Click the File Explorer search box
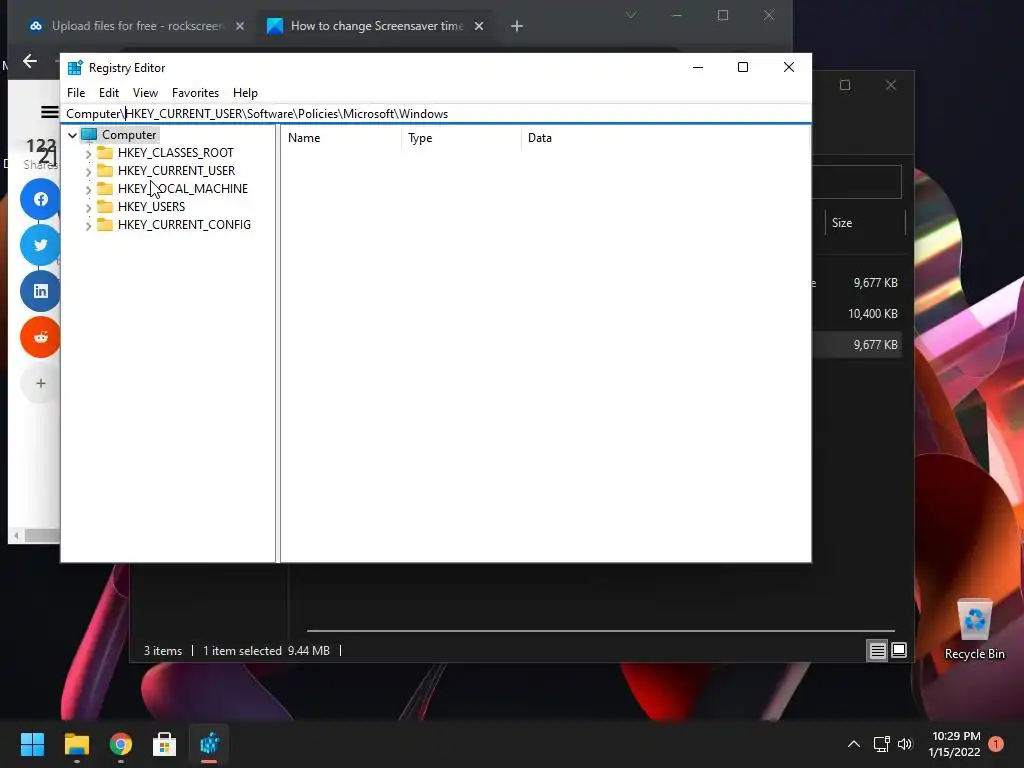Viewport: 1024px width, 768px height. (x=857, y=182)
